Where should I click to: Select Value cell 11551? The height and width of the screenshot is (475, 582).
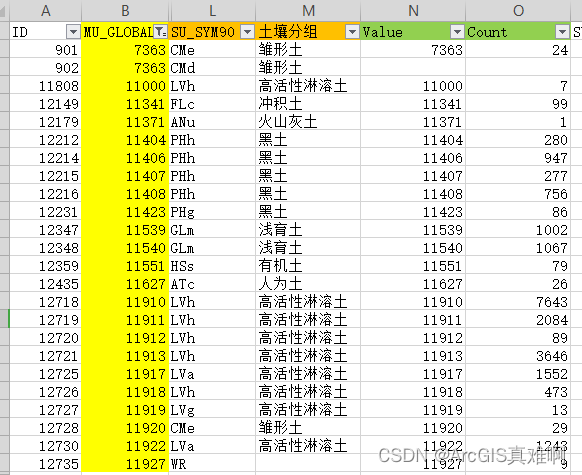point(413,266)
